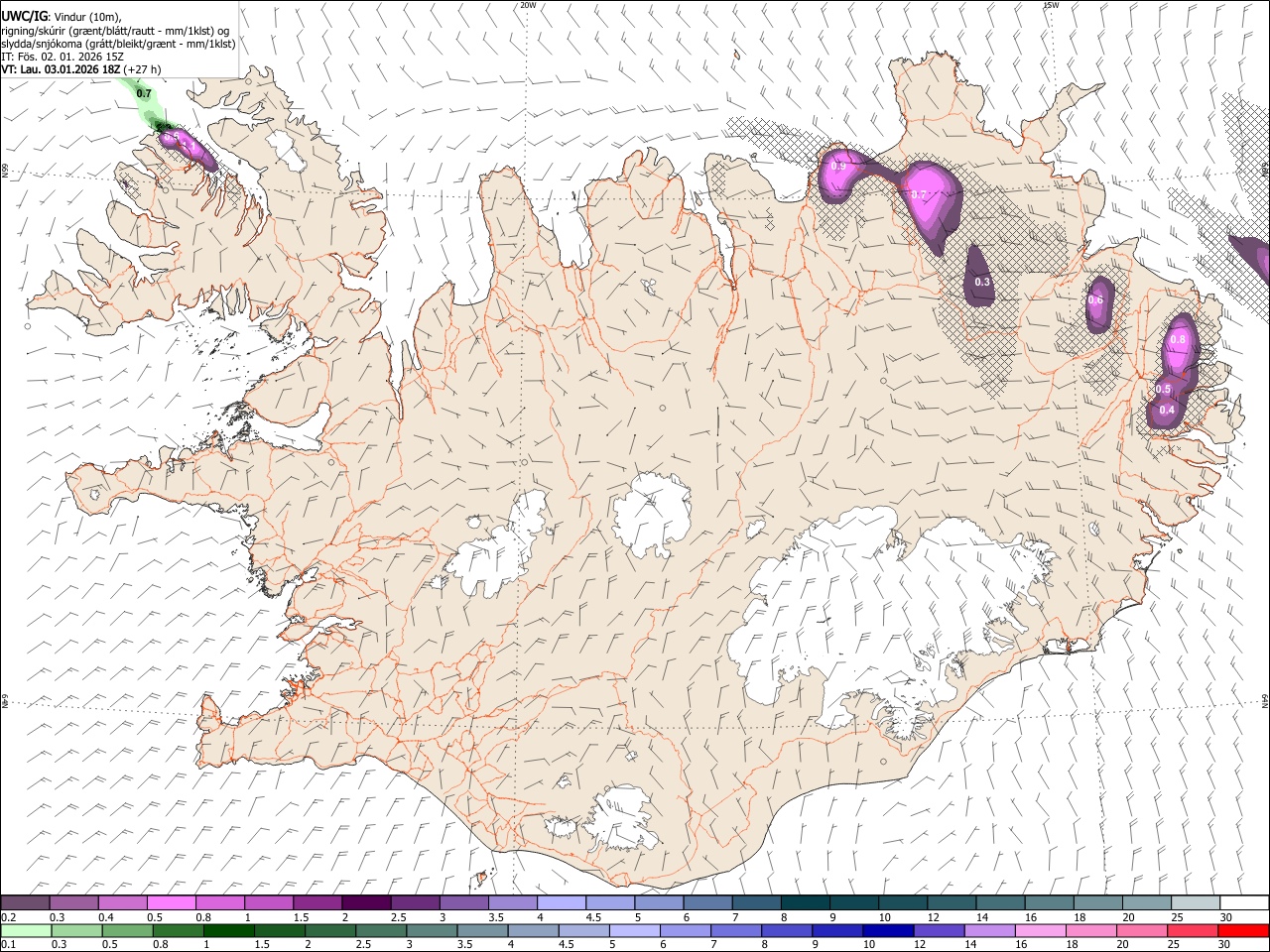Click the 0.8 precipitation value on the map
Image resolution: width=1270 pixels, height=952 pixels.
coord(1178,339)
